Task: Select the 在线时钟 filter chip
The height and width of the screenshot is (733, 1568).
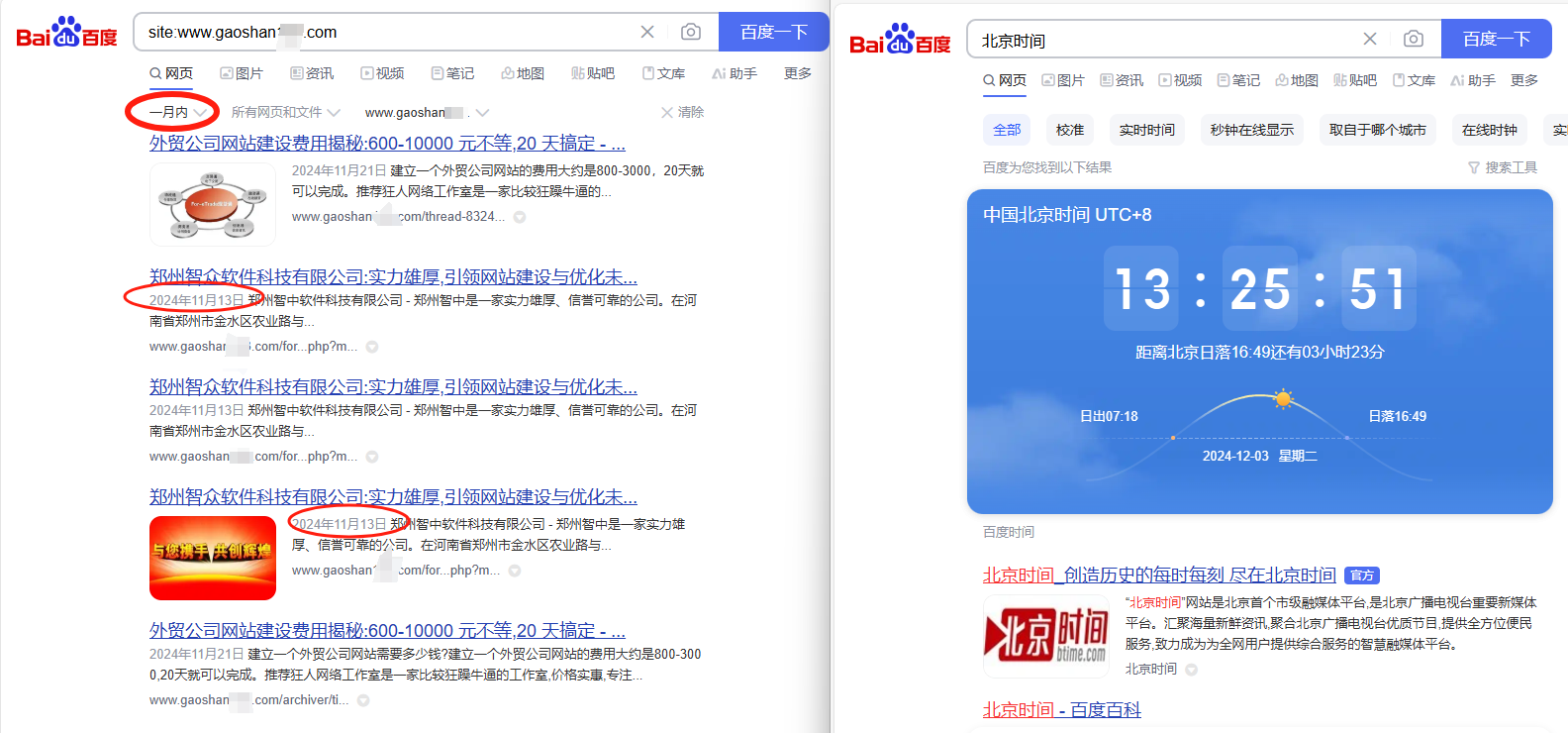Action: (x=1490, y=130)
